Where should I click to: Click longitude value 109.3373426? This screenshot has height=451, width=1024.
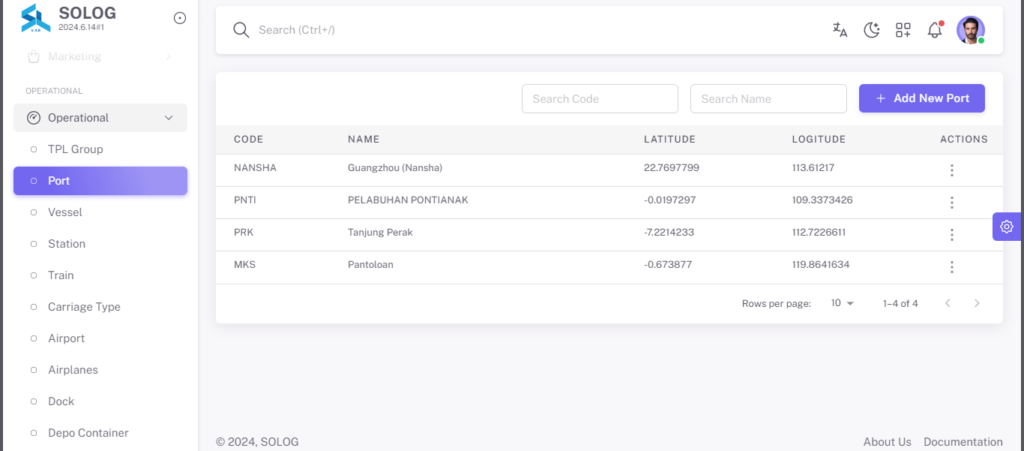[822, 200]
